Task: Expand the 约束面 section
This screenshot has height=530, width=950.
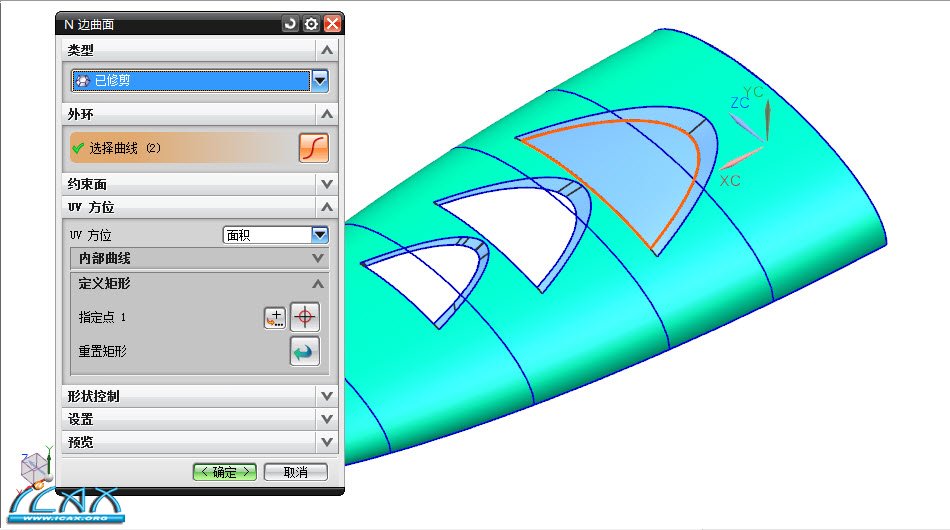Action: click(x=327, y=184)
